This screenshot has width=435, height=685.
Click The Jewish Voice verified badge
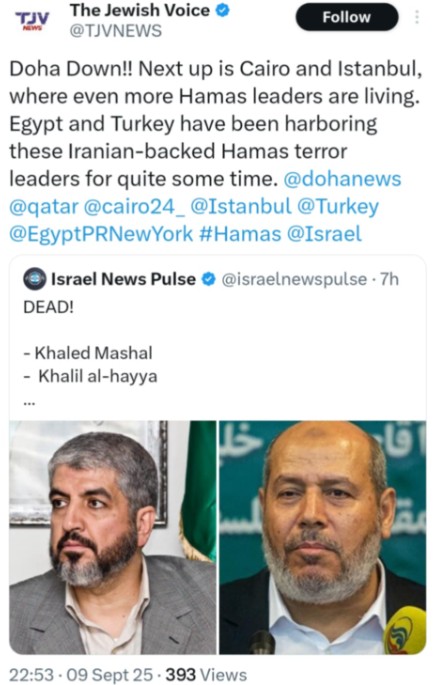pos(223,10)
